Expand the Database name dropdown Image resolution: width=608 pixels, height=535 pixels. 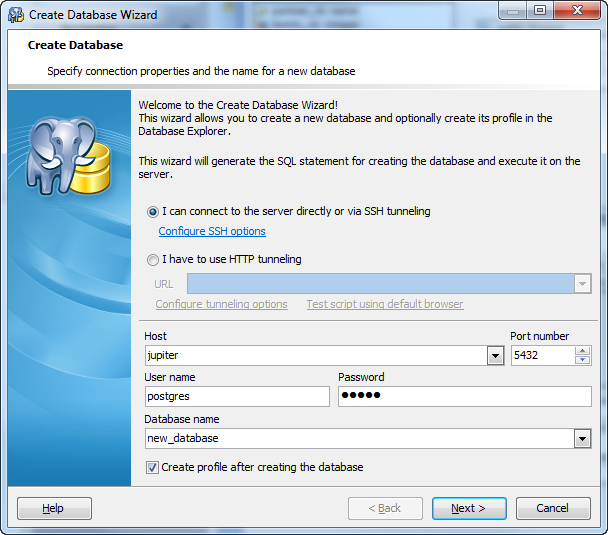(x=582, y=439)
